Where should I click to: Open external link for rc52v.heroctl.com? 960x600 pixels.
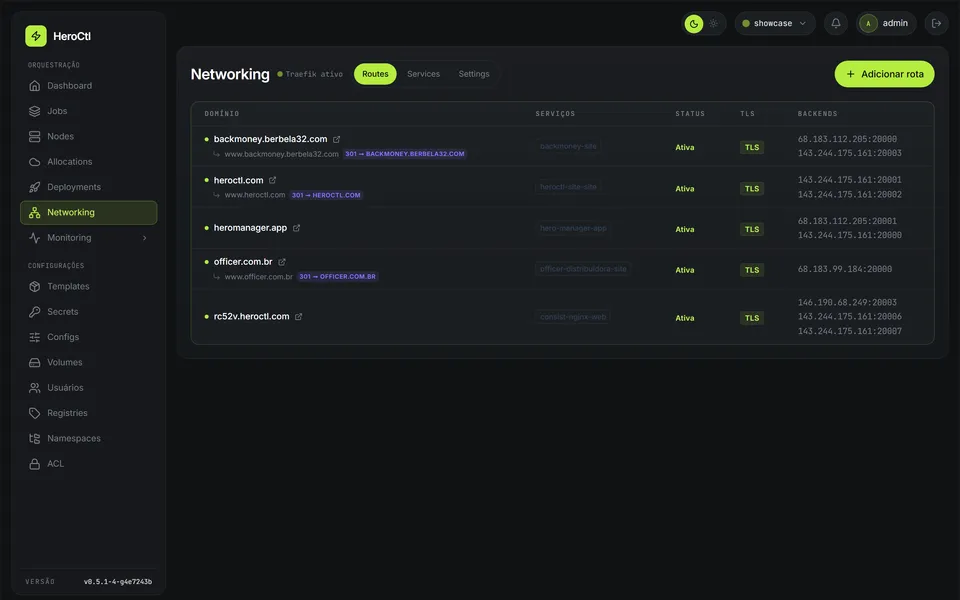click(298, 317)
